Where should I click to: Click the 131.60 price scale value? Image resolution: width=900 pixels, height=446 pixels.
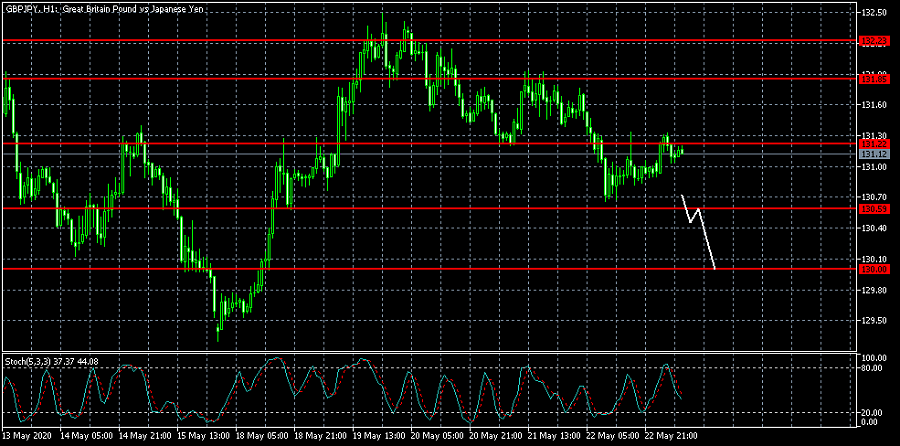pos(874,105)
